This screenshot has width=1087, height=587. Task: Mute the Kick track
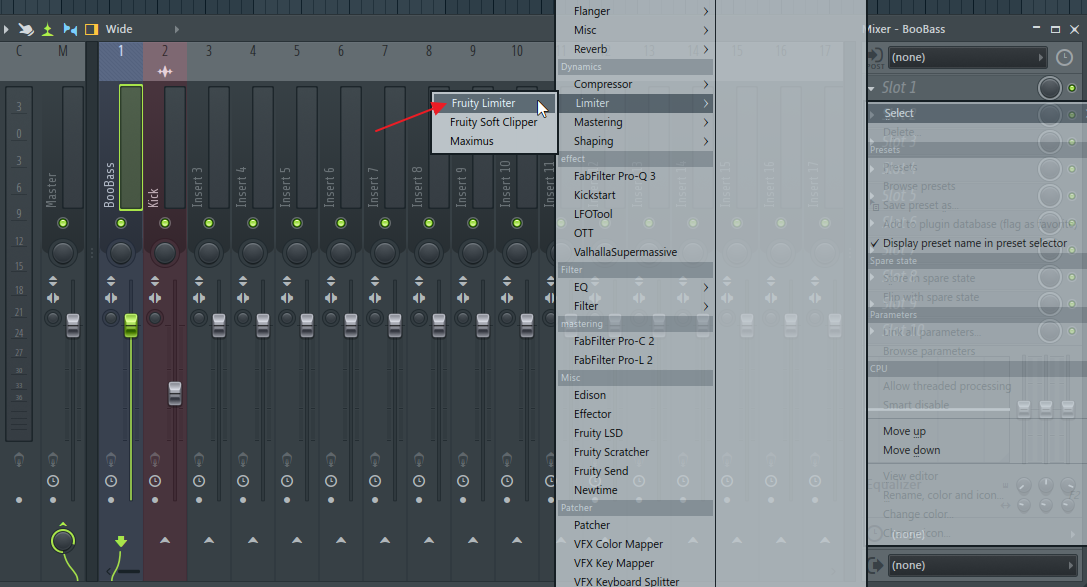coord(165,223)
